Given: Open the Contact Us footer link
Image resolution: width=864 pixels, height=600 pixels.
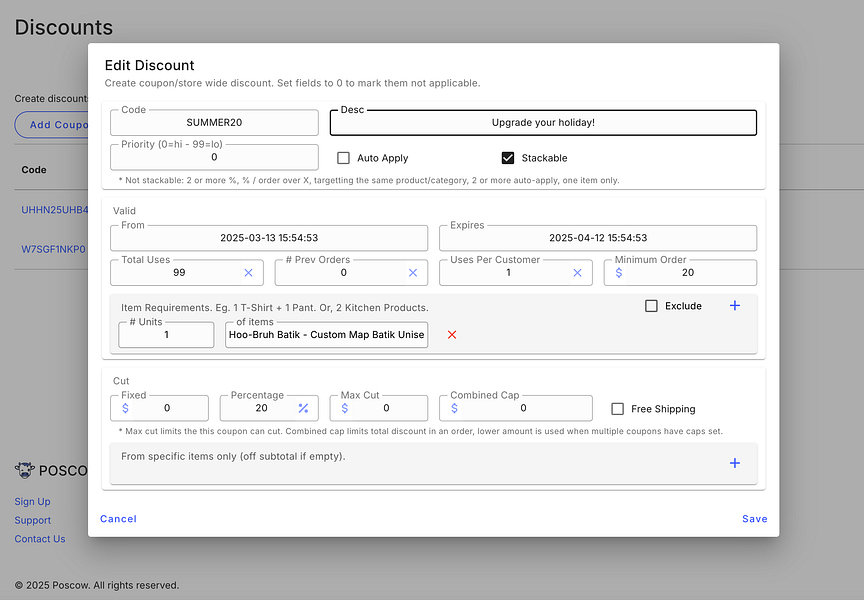Looking at the screenshot, I should point(40,539).
